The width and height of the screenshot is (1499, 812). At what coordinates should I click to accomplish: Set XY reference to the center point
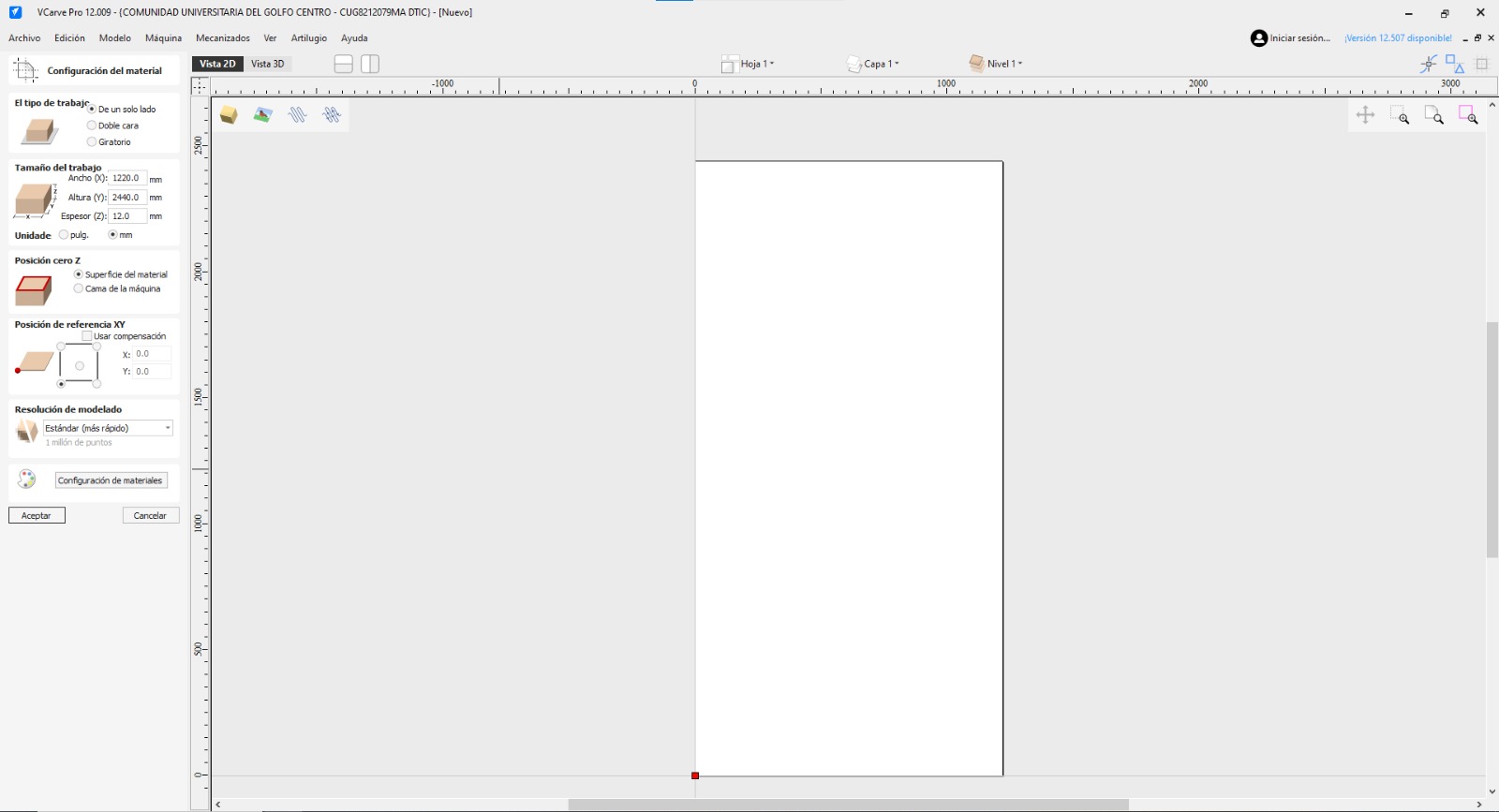[x=80, y=366]
